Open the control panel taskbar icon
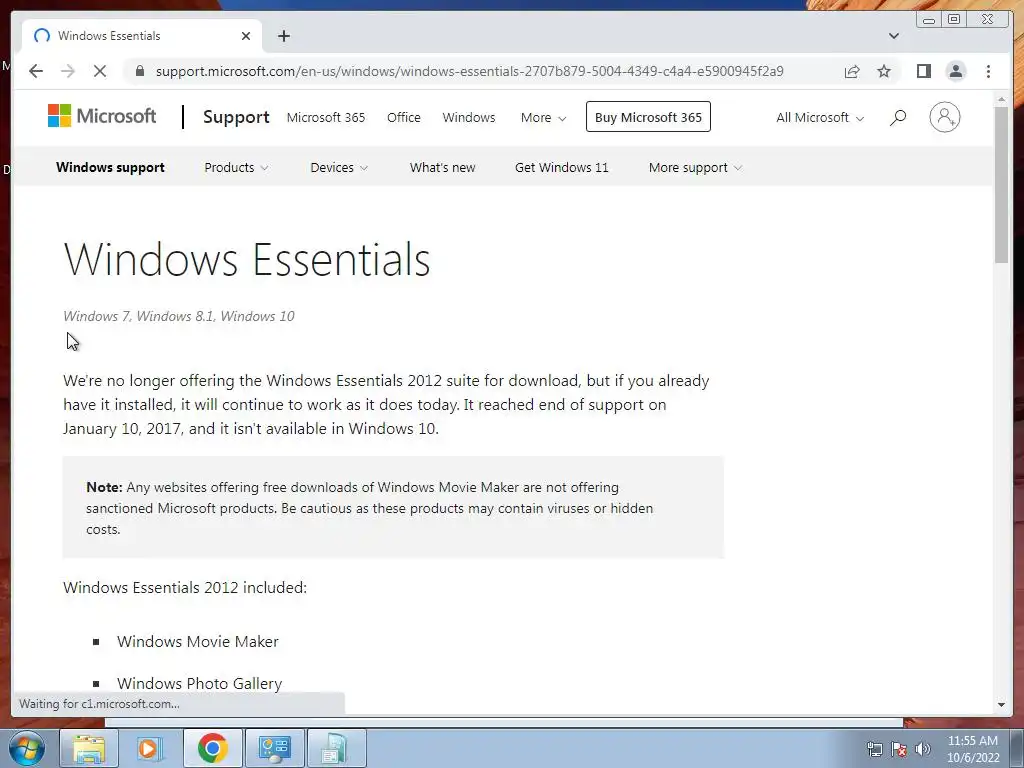Screen dimensions: 1024x768 coord(274,748)
